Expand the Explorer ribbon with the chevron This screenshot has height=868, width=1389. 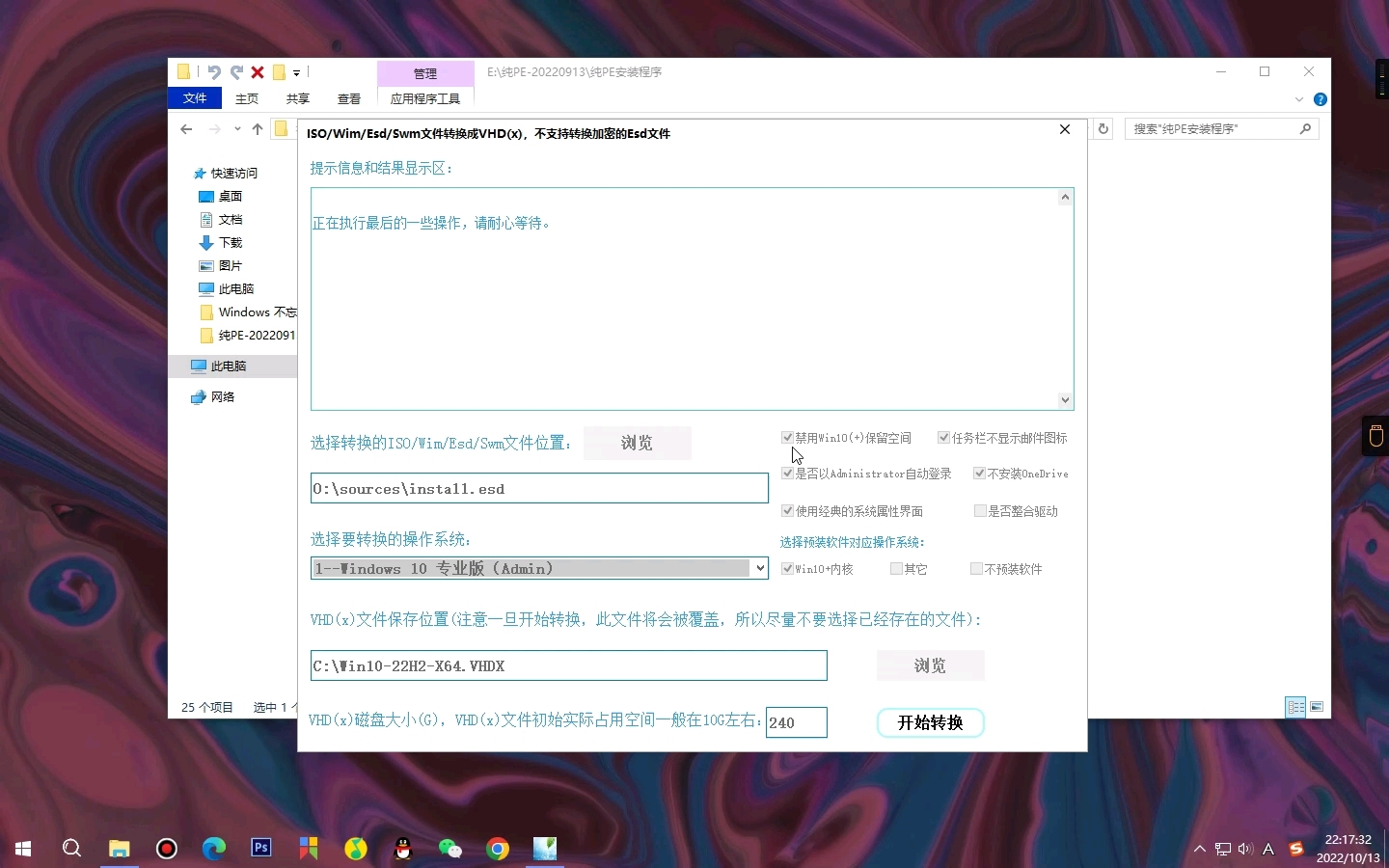point(1299,99)
